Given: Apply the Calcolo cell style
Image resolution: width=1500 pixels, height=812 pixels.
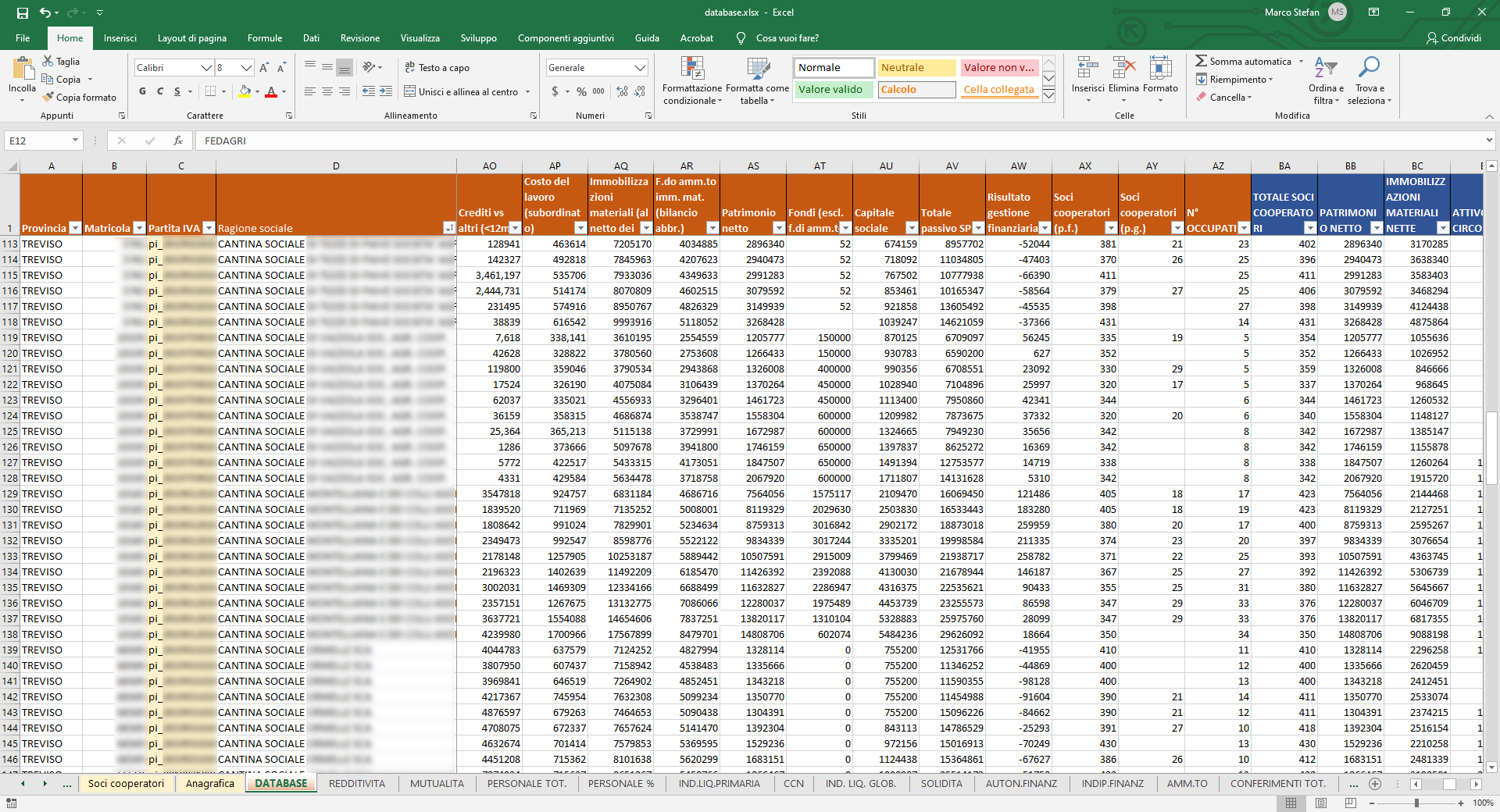Looking at the screenshot, I should pyautogui.click(x=916, y=90).
